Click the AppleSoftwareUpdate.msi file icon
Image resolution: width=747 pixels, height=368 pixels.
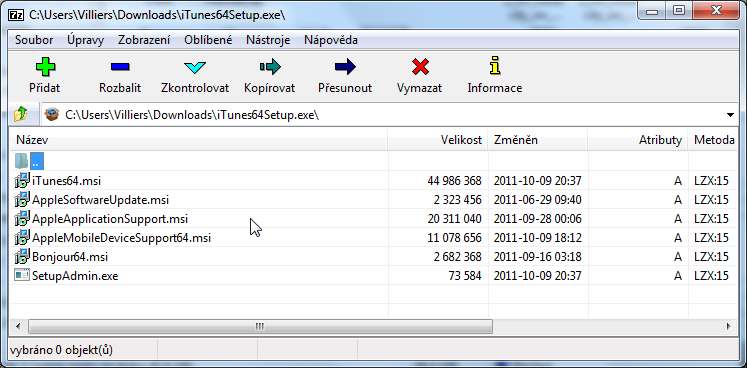[22, 200]
